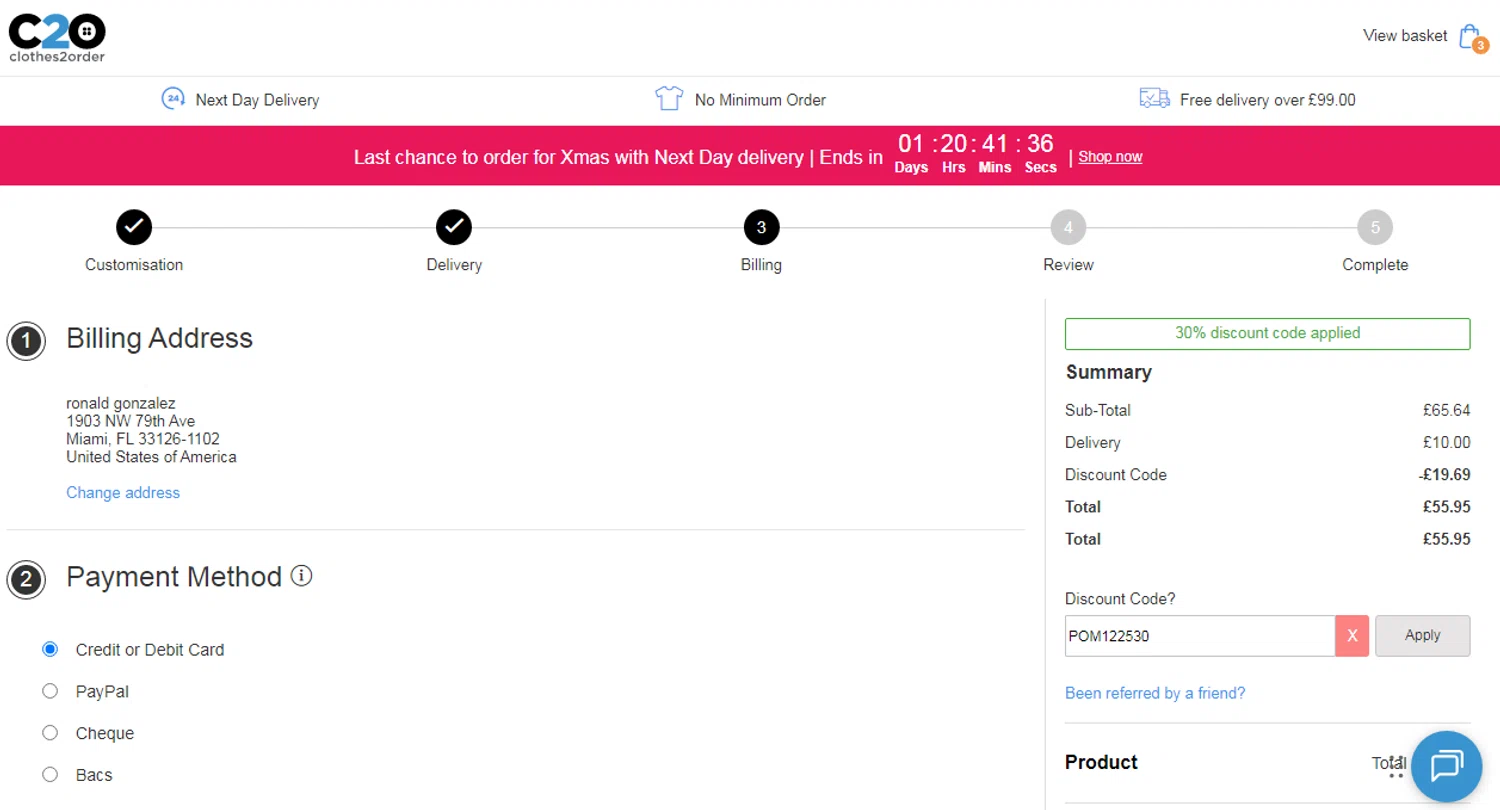Click the View basket link
Image resolution: width=1500 pixels, height=810 pixels.
(1405, 36)
